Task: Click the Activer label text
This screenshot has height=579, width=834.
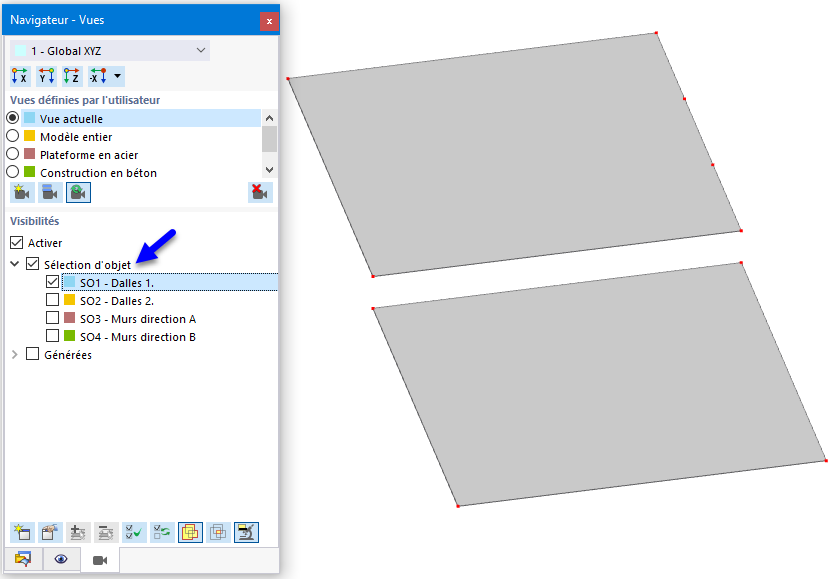Action: tap(45, 243)
